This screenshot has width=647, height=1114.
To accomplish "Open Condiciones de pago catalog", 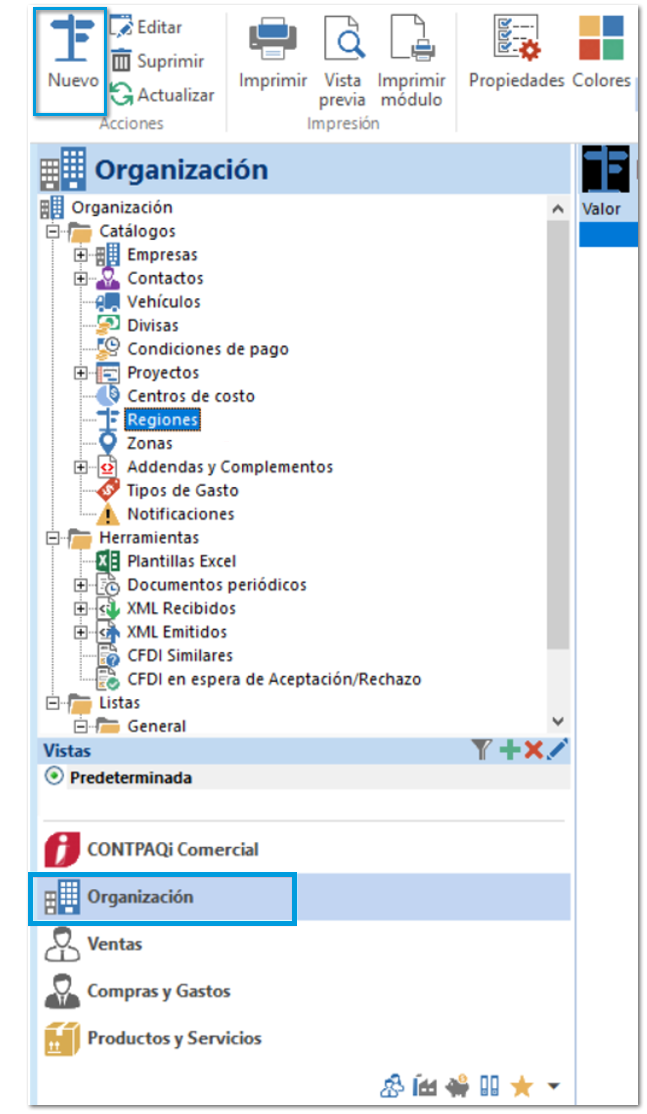I will 207,350.
